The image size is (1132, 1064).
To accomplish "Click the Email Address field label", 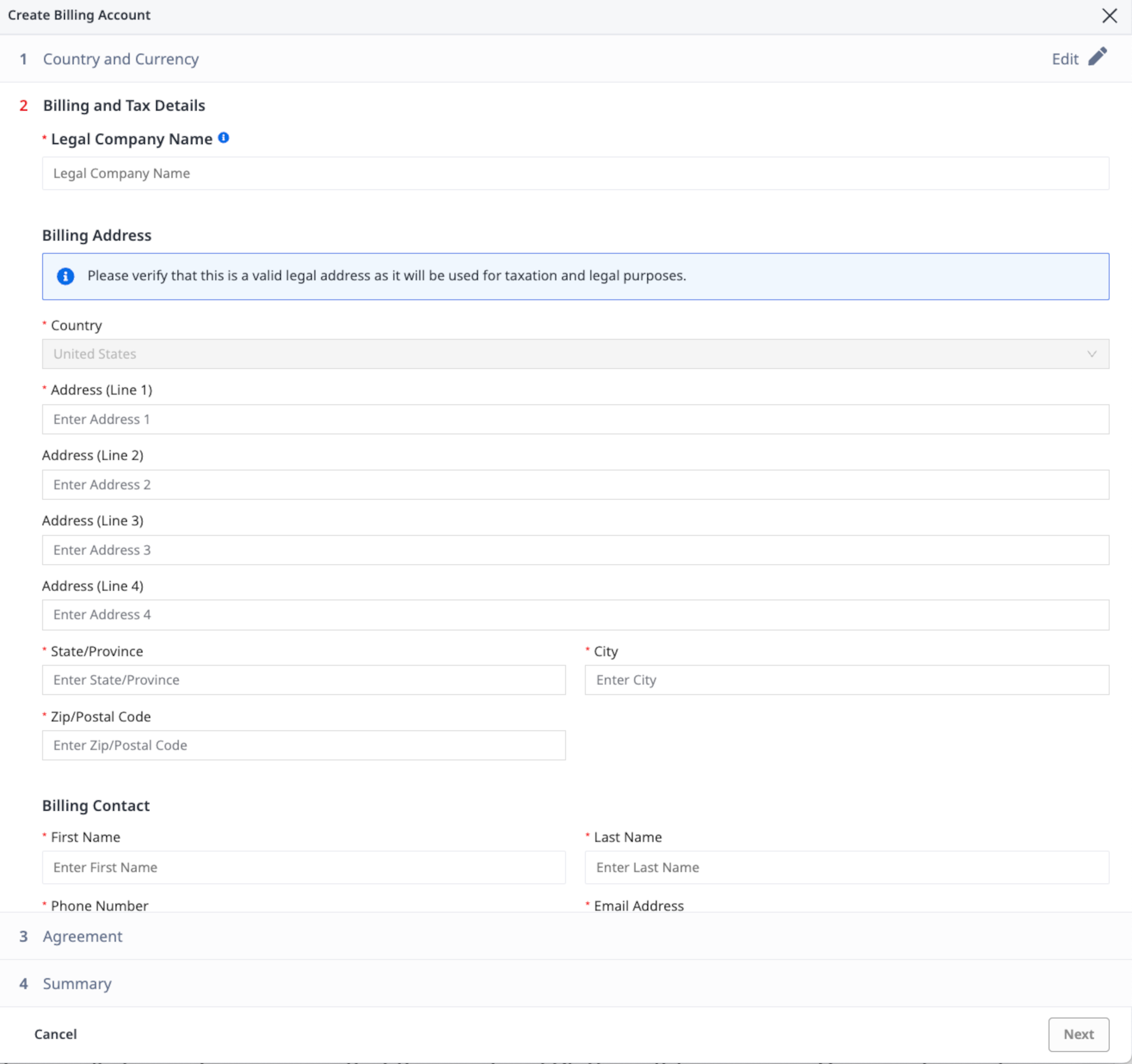I will (639, 906).
